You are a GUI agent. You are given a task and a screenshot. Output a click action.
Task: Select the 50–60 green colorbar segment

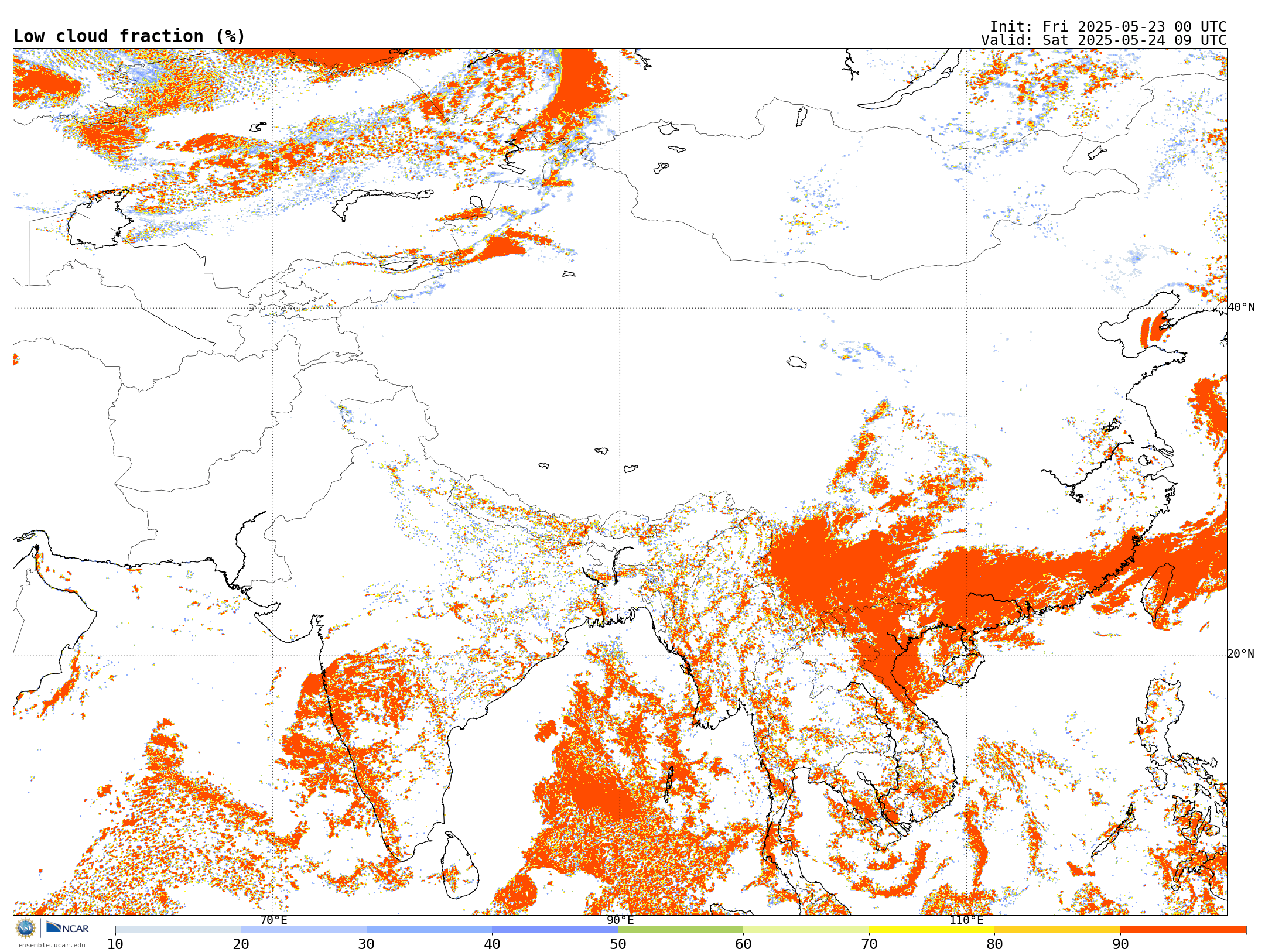pos(681,930)
